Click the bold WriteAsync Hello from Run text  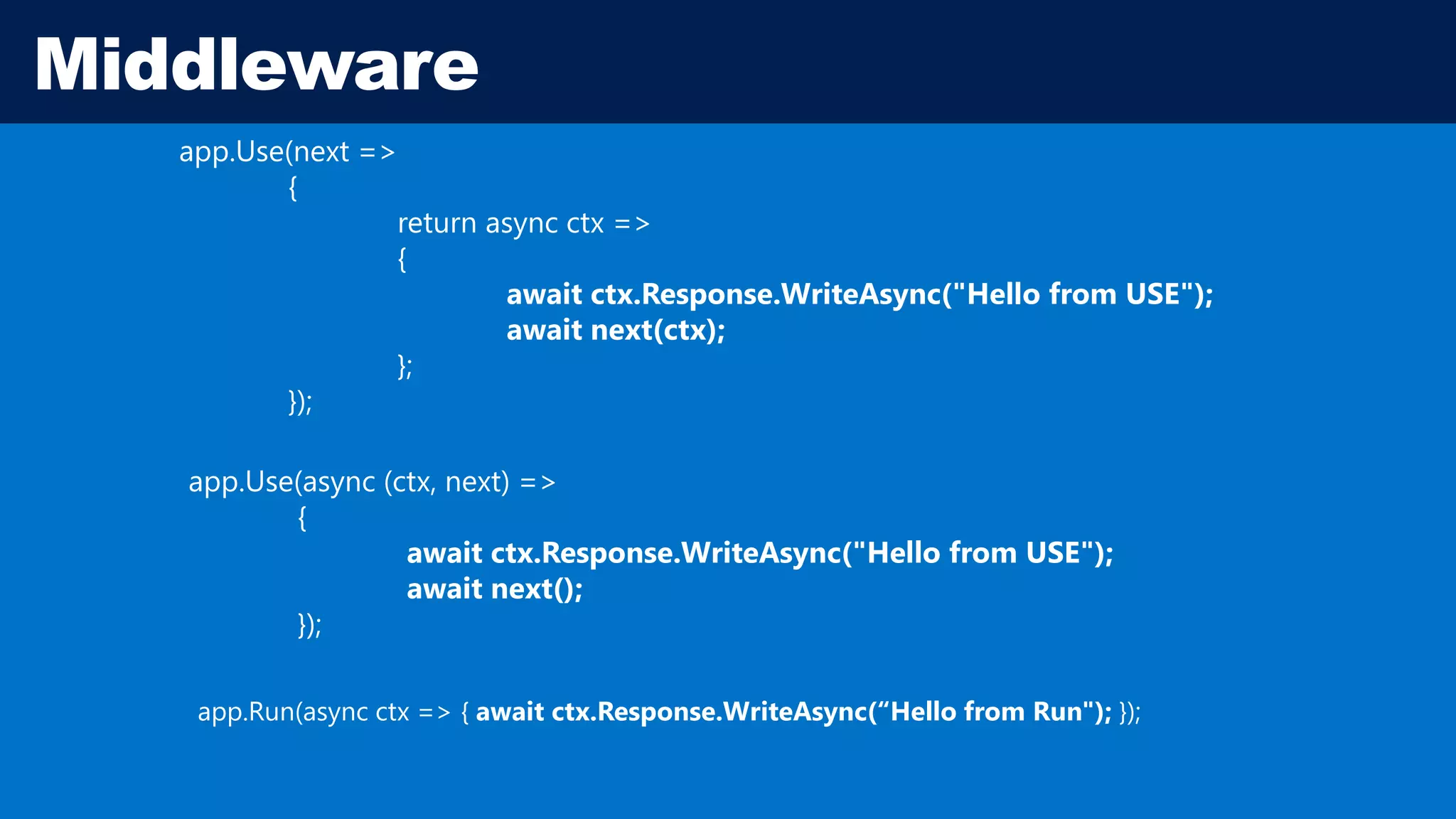793,712
